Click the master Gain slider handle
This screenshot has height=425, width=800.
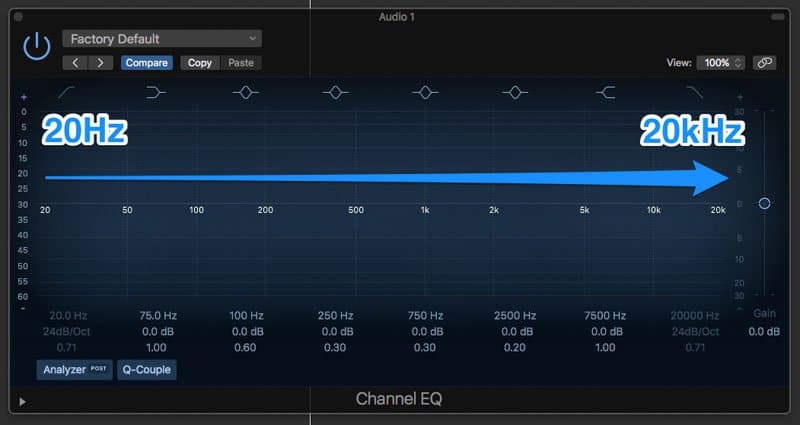[x=764, y=203]
